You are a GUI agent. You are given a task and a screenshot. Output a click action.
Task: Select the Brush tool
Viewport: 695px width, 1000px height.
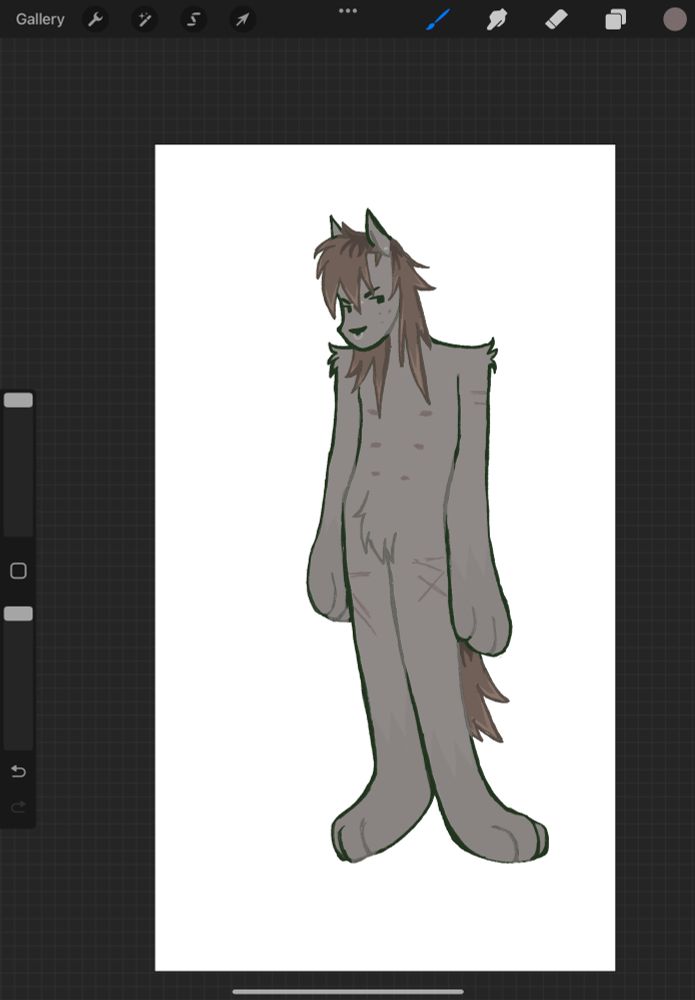click(x=438, y=20)
